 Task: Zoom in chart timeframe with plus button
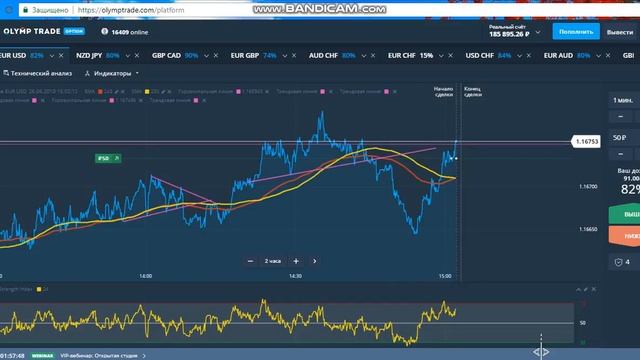296,261
